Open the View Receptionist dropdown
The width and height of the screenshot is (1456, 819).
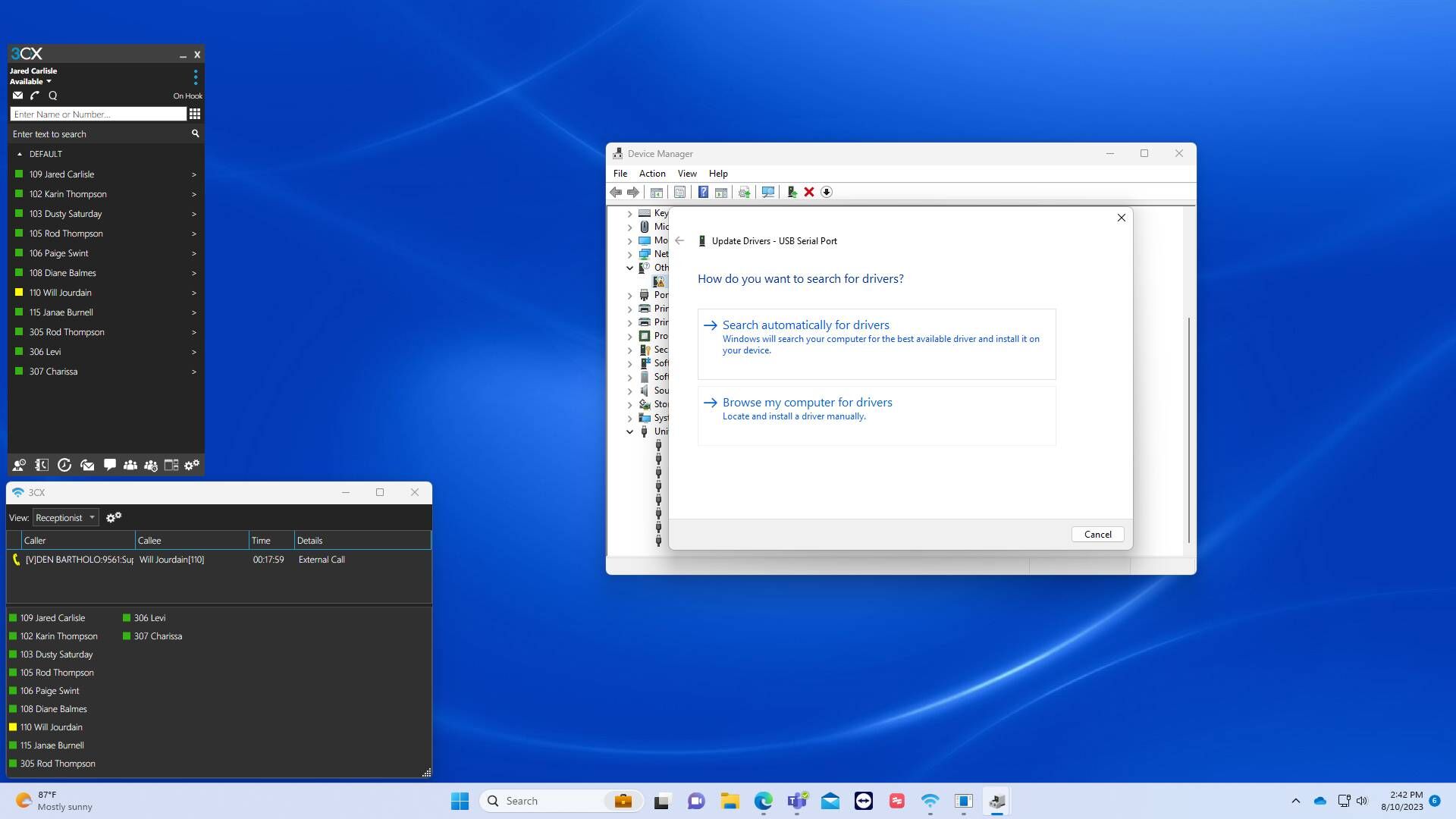point(66,518)
